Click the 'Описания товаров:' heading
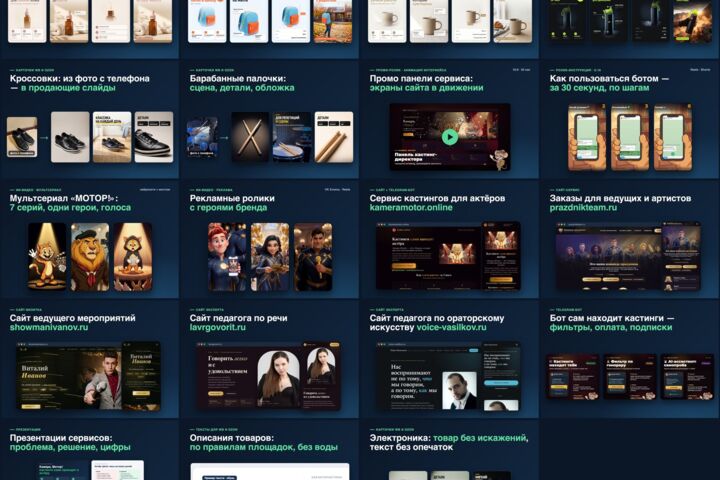720x480 pixels. [231, 438]
